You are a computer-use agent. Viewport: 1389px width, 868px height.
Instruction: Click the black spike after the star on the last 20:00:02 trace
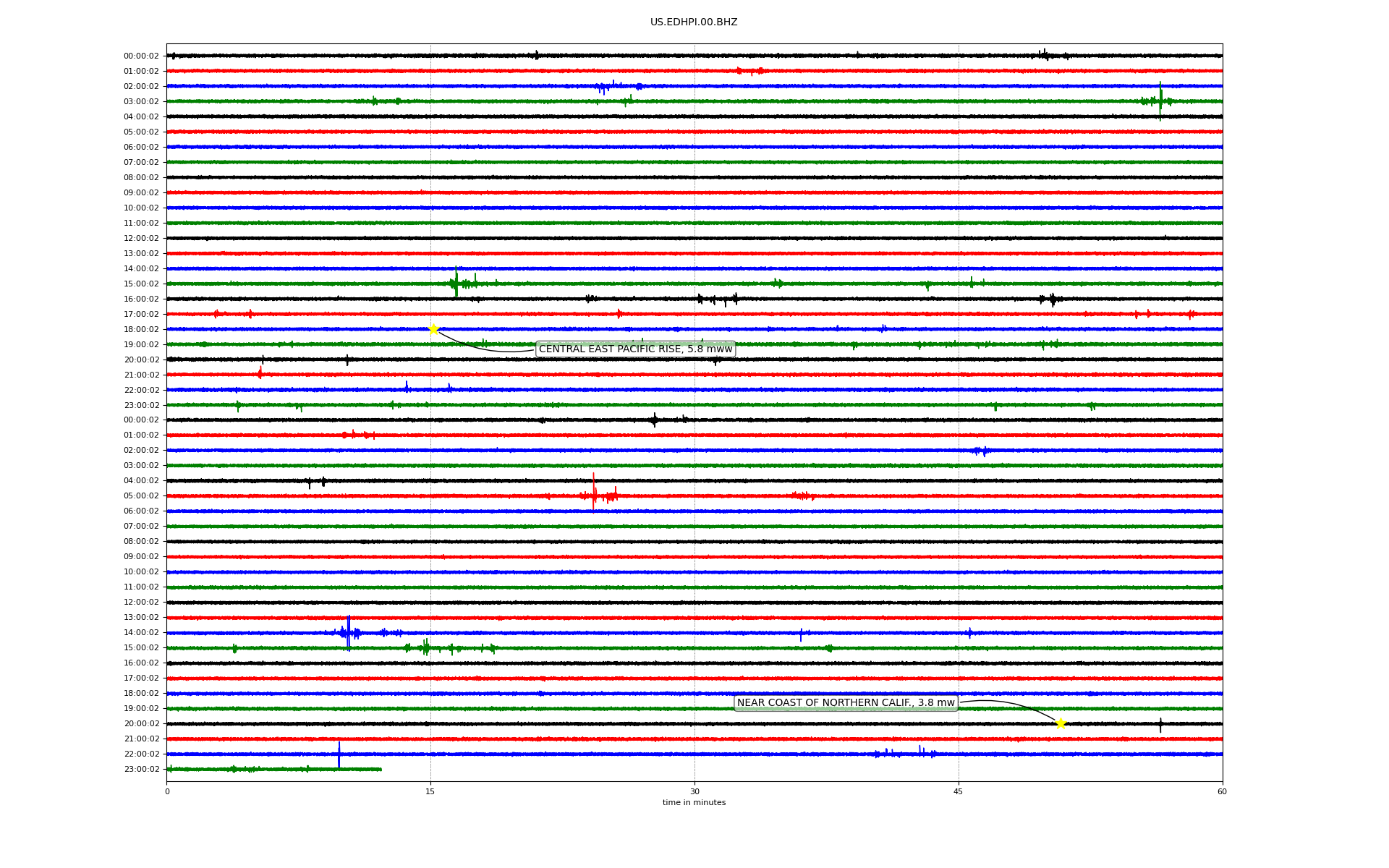point(1160,725)
